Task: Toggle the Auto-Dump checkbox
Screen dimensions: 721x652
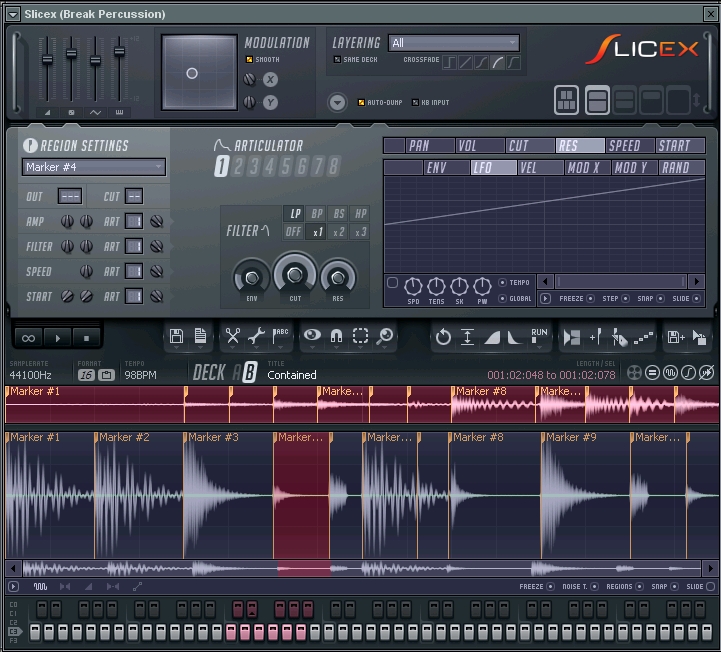Action: [x=361, y=102]
